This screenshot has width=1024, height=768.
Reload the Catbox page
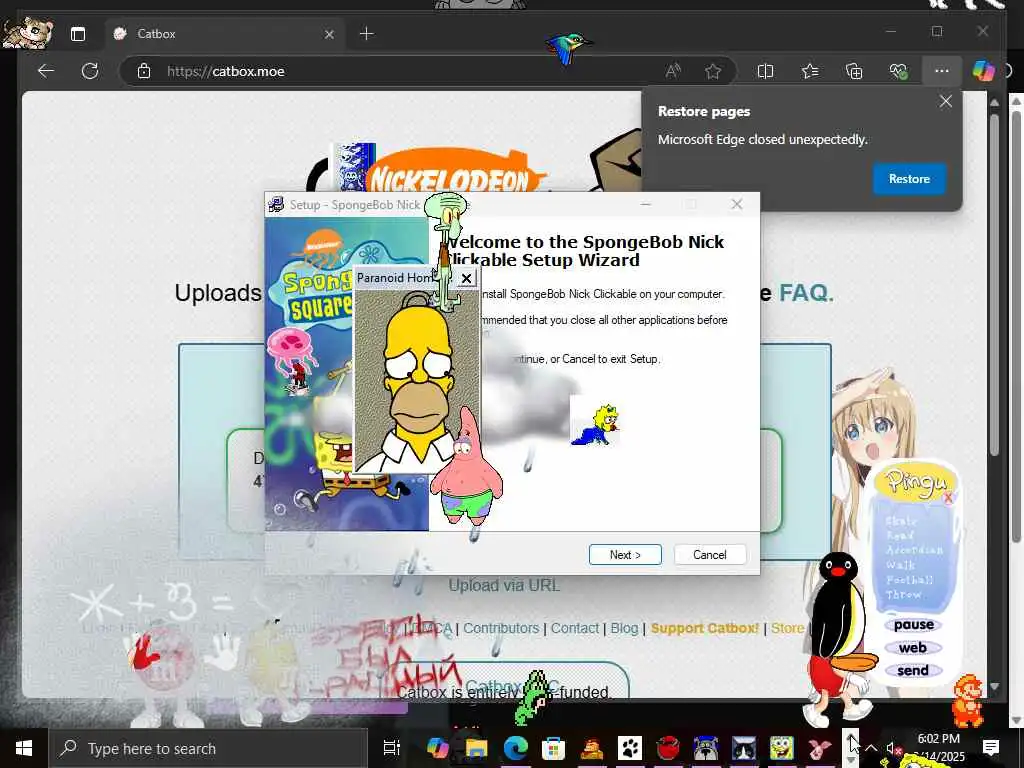89,71
